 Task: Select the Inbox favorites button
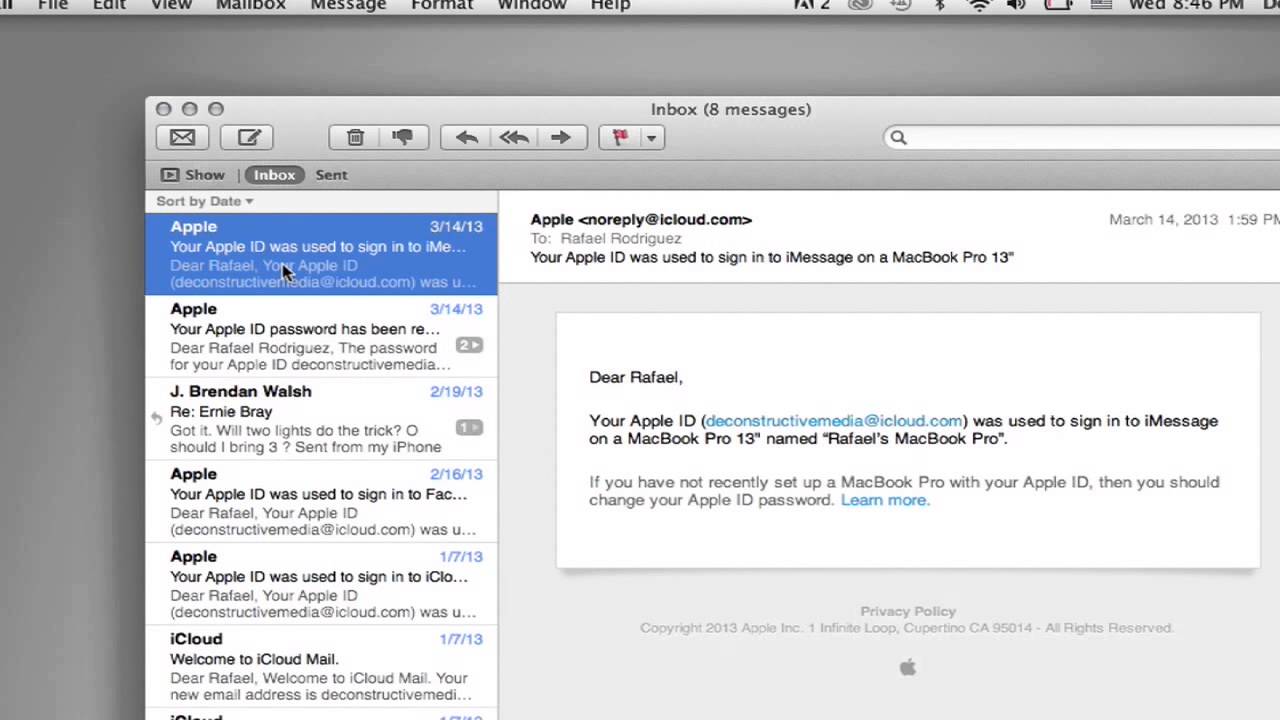(x=274, y=174)
